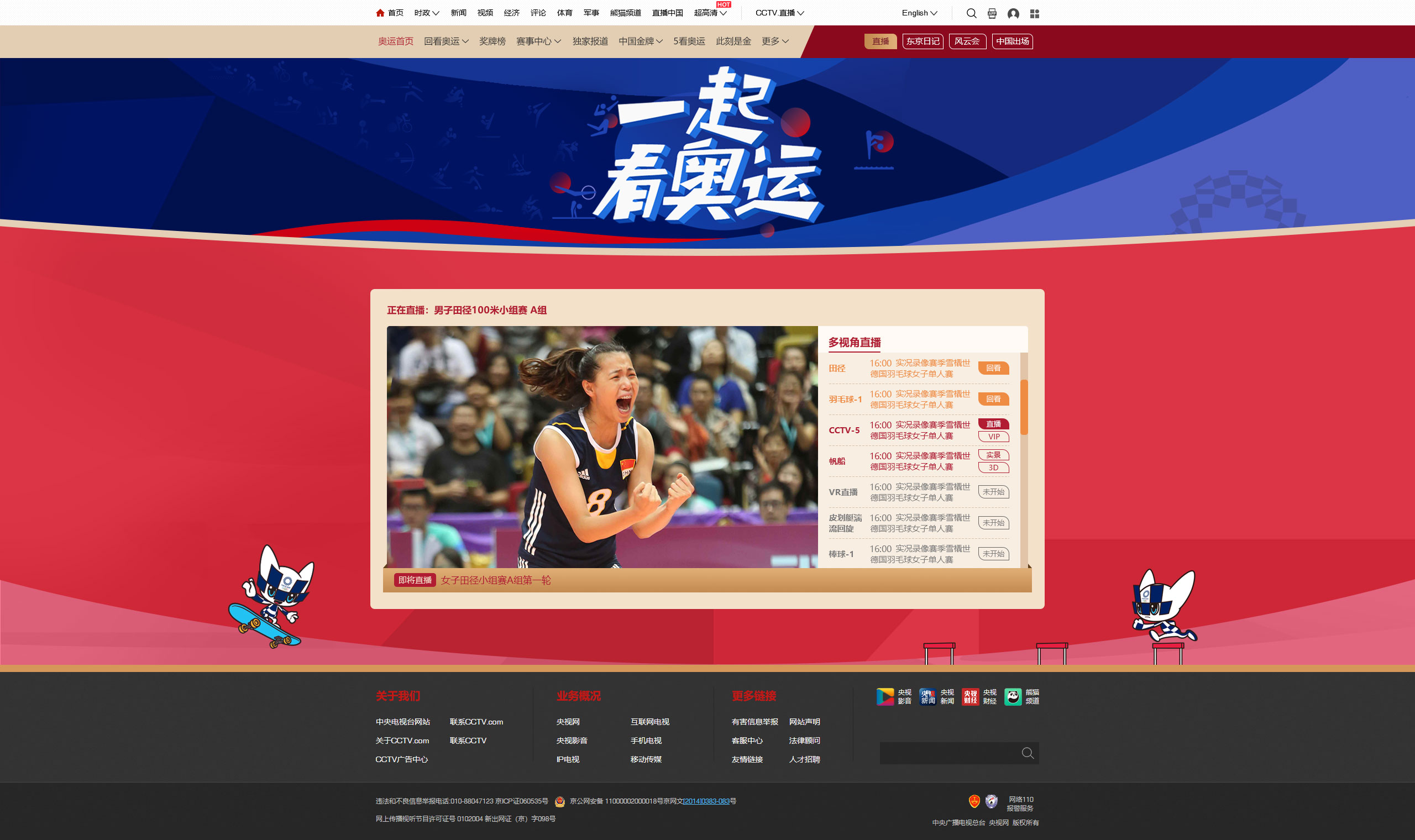Select the 奥运首页 tab
Image resolution: width=1415 pixels, height=840 pixels.
396,41
